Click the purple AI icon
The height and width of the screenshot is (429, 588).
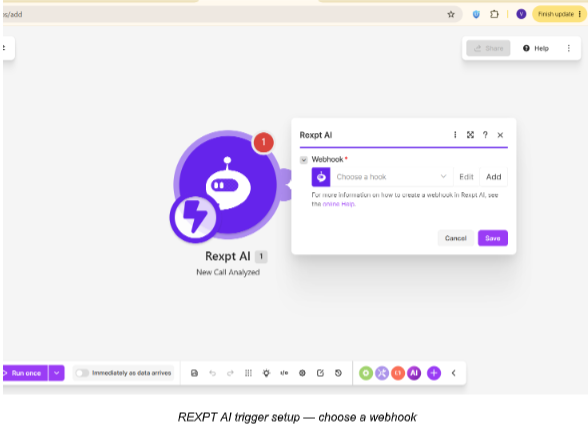click(x=414, y=373)
